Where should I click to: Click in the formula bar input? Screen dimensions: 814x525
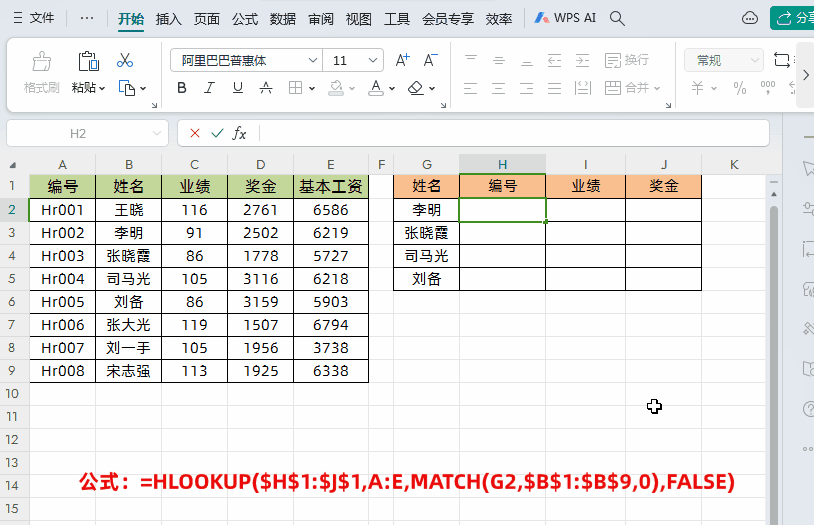point(513,133)
